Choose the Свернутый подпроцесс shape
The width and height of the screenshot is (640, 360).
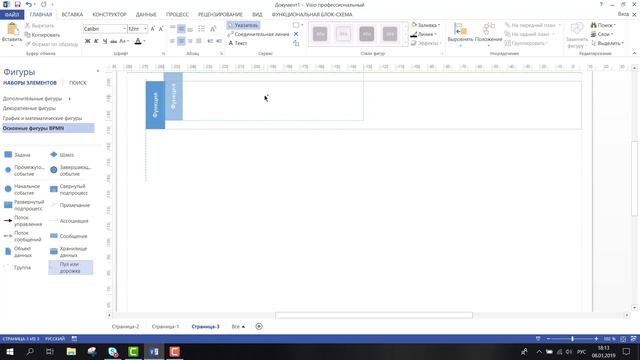(x=69, y=189)
